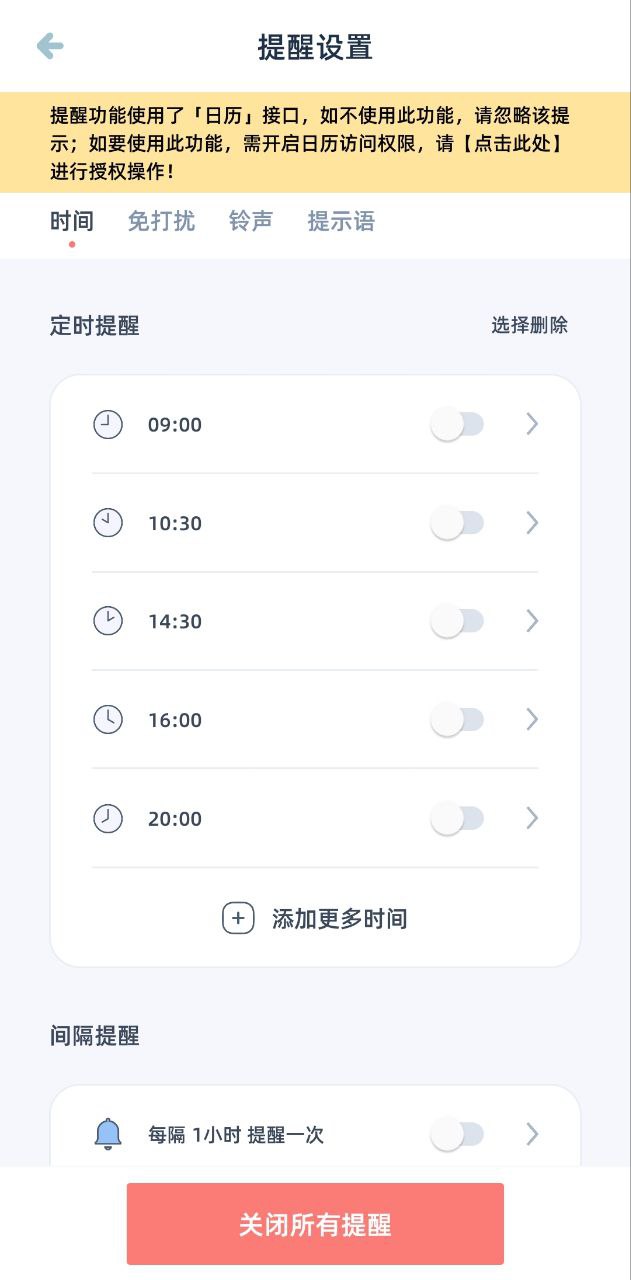This screenshot has width=631, height=1280.
Task: Open interval reminder settings chevron
Action: pos(532,1134)
